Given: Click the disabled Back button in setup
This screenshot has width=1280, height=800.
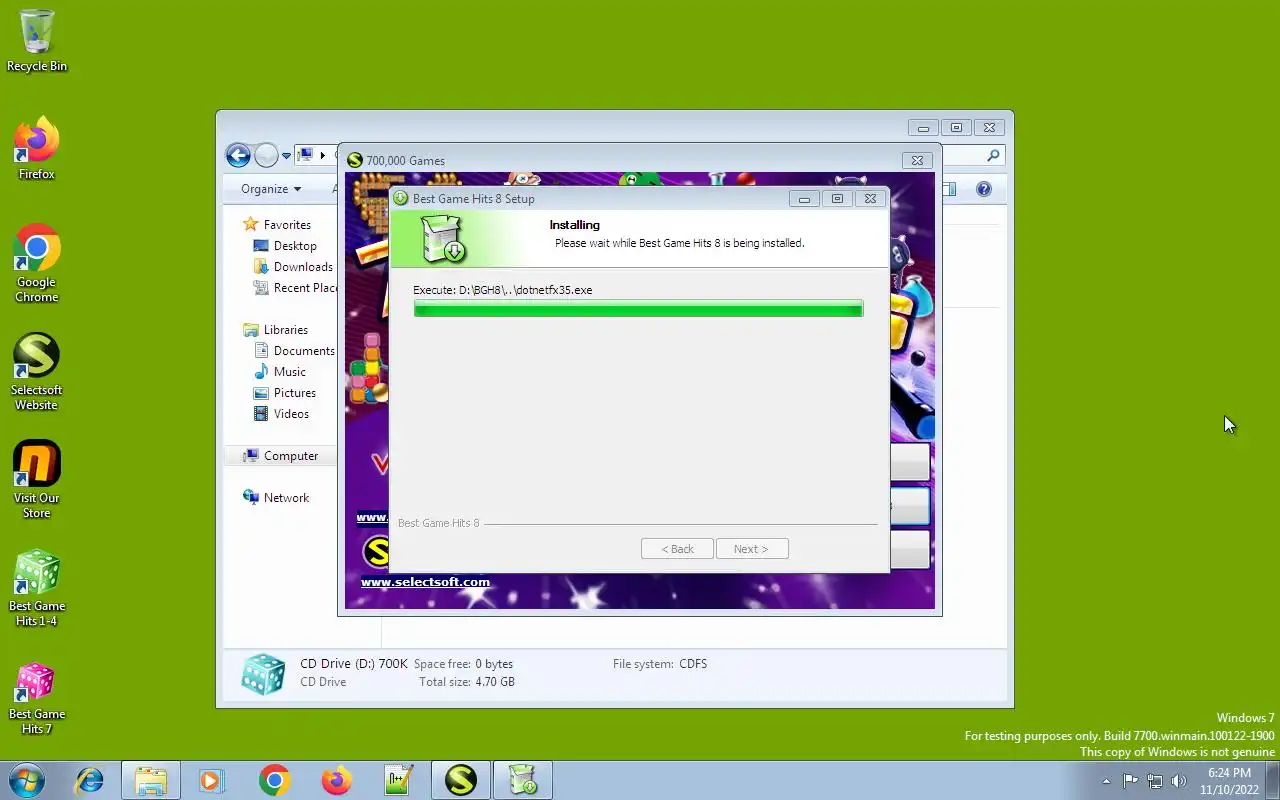Looking at the screenshot, I should click(x=677, y=549).
